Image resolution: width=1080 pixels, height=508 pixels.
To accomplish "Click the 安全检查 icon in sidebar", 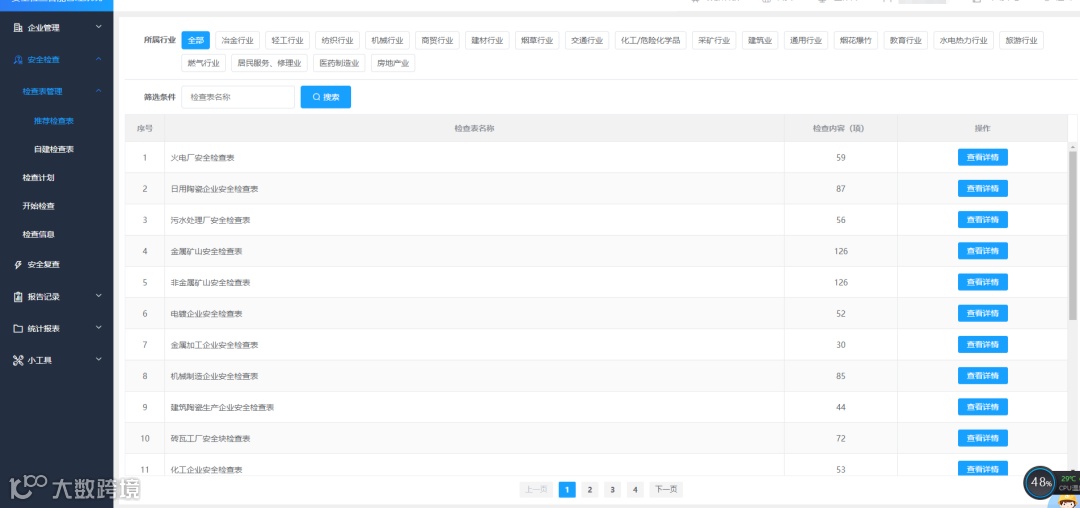I will (18, 59).
